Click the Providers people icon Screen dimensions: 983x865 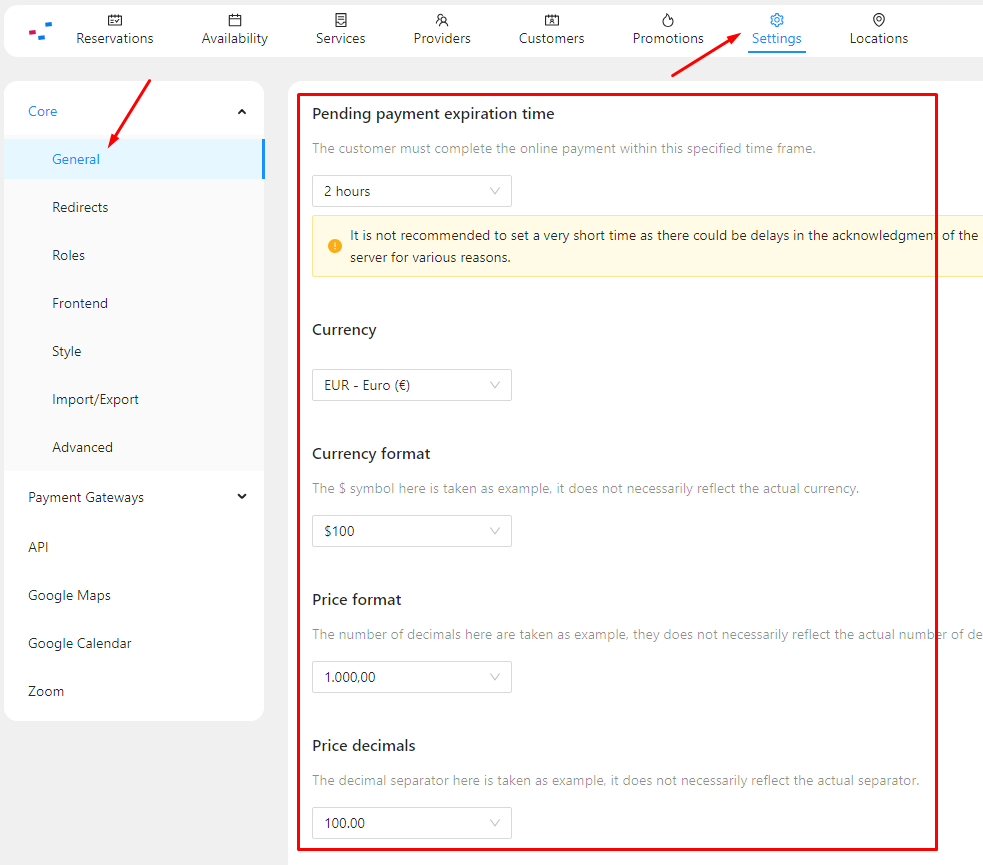(441, 20)
